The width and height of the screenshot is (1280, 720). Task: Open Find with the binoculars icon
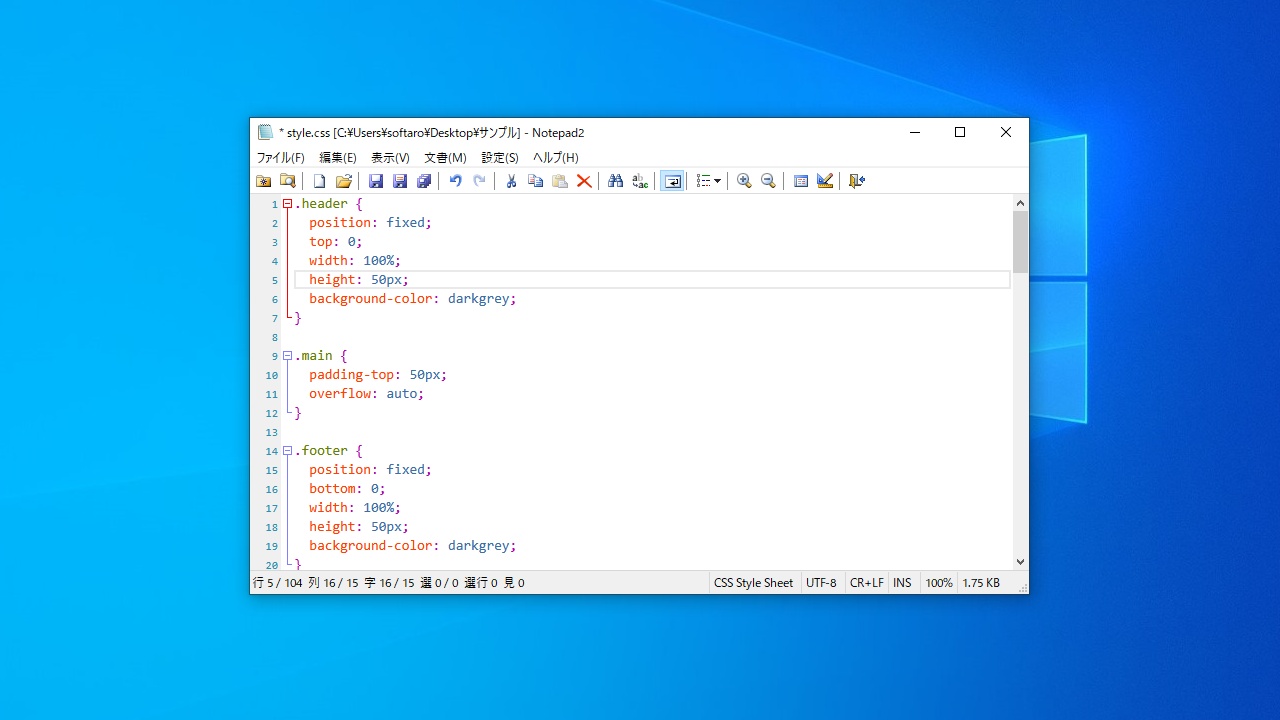click(616, 181)
